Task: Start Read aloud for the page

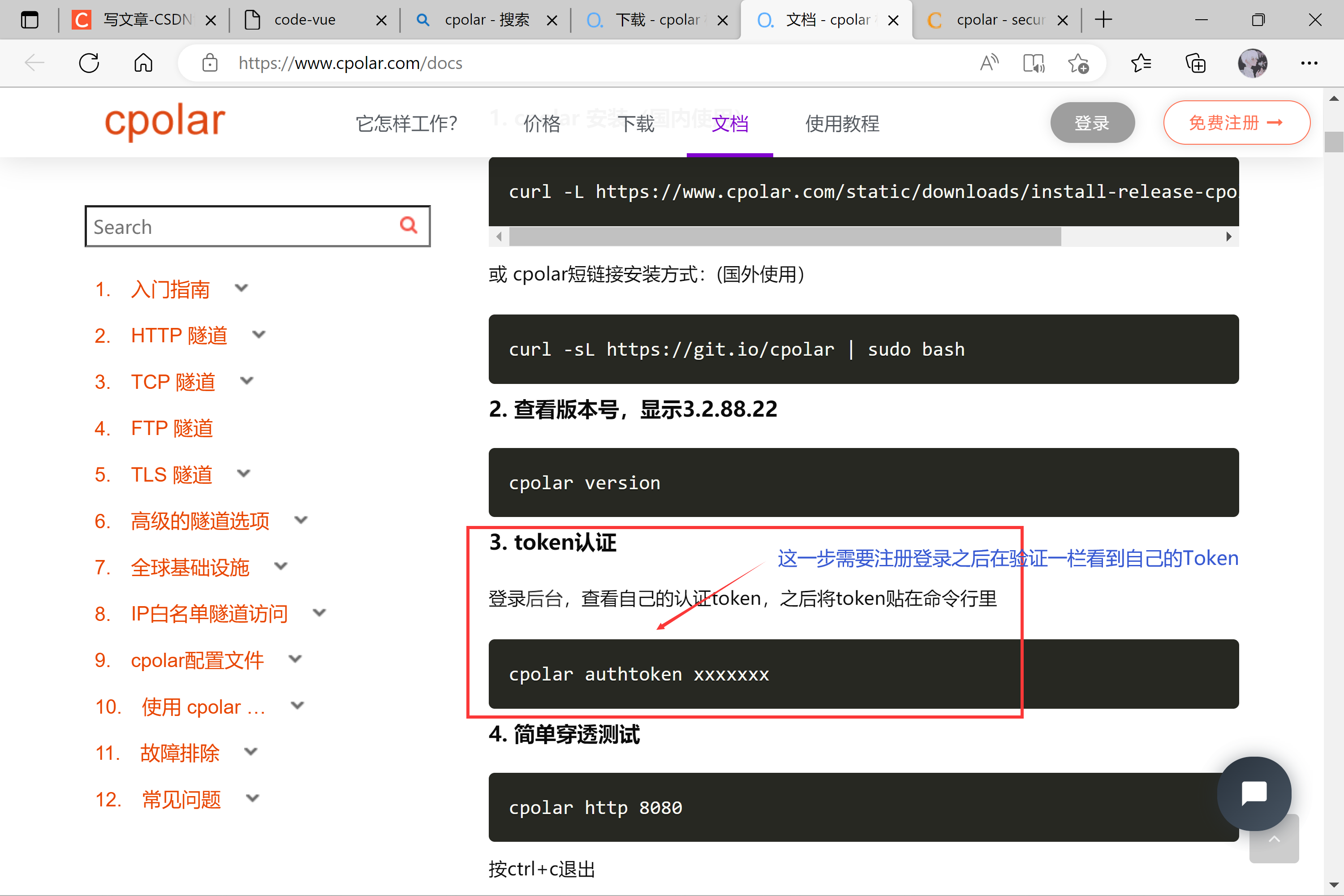Action: pyautogui.click(x=989, y=63)
